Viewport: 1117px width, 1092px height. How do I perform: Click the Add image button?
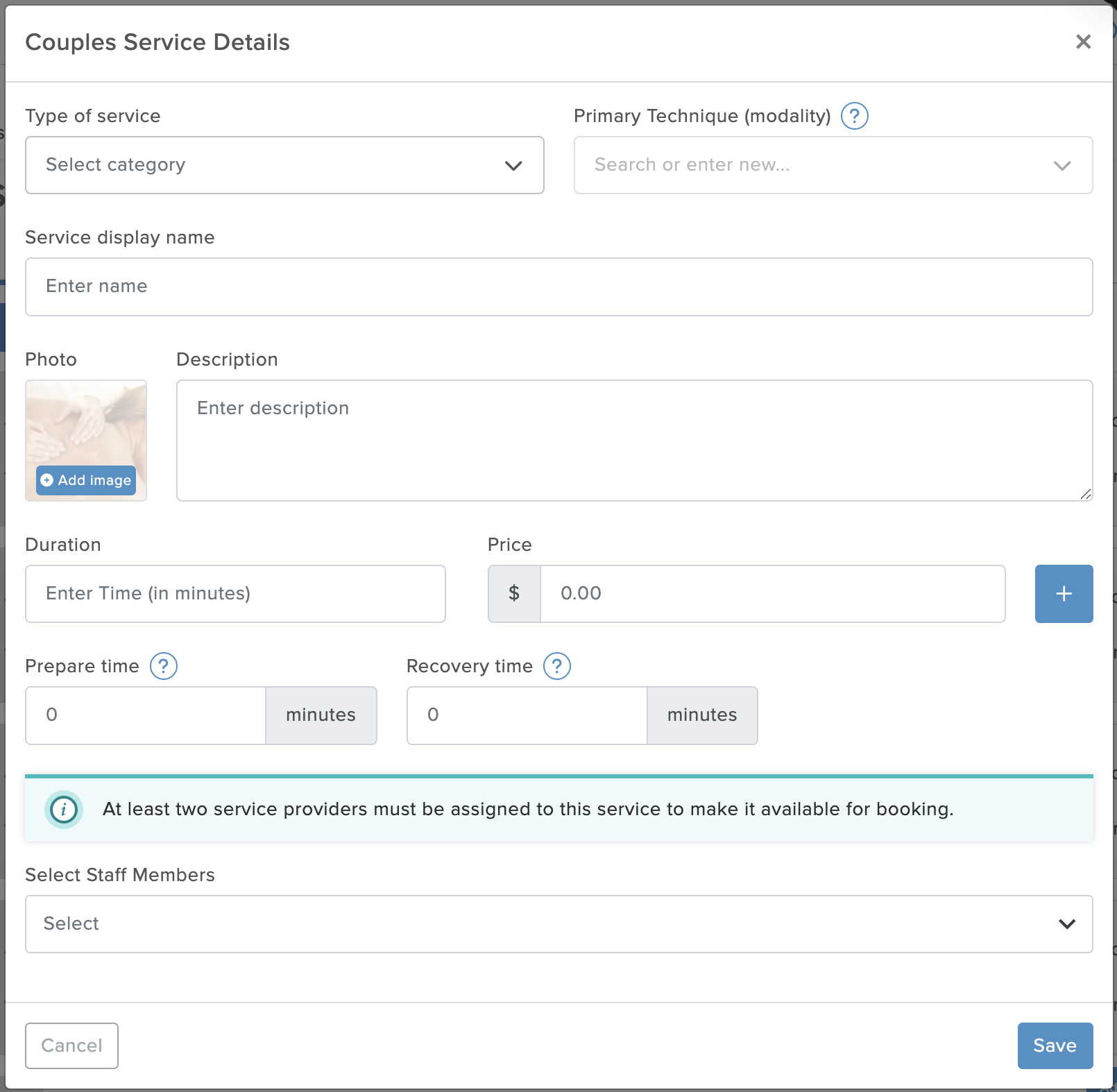click(86, 480)
